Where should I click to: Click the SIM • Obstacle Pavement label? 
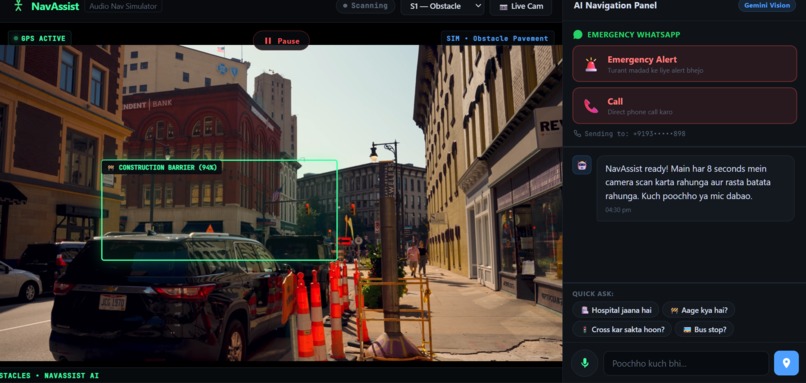pyautogui.click(x=498, y=39)
